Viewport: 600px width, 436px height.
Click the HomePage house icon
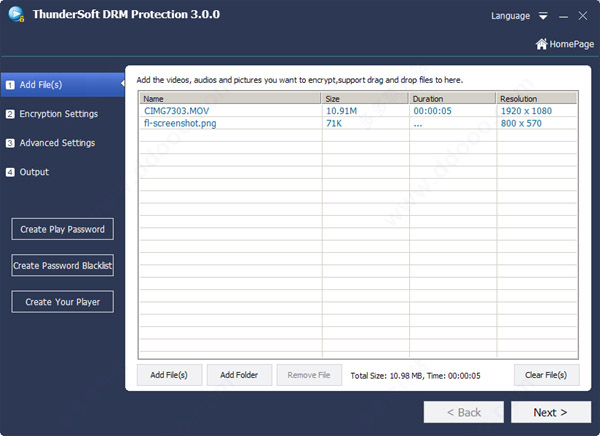[542, 44]
